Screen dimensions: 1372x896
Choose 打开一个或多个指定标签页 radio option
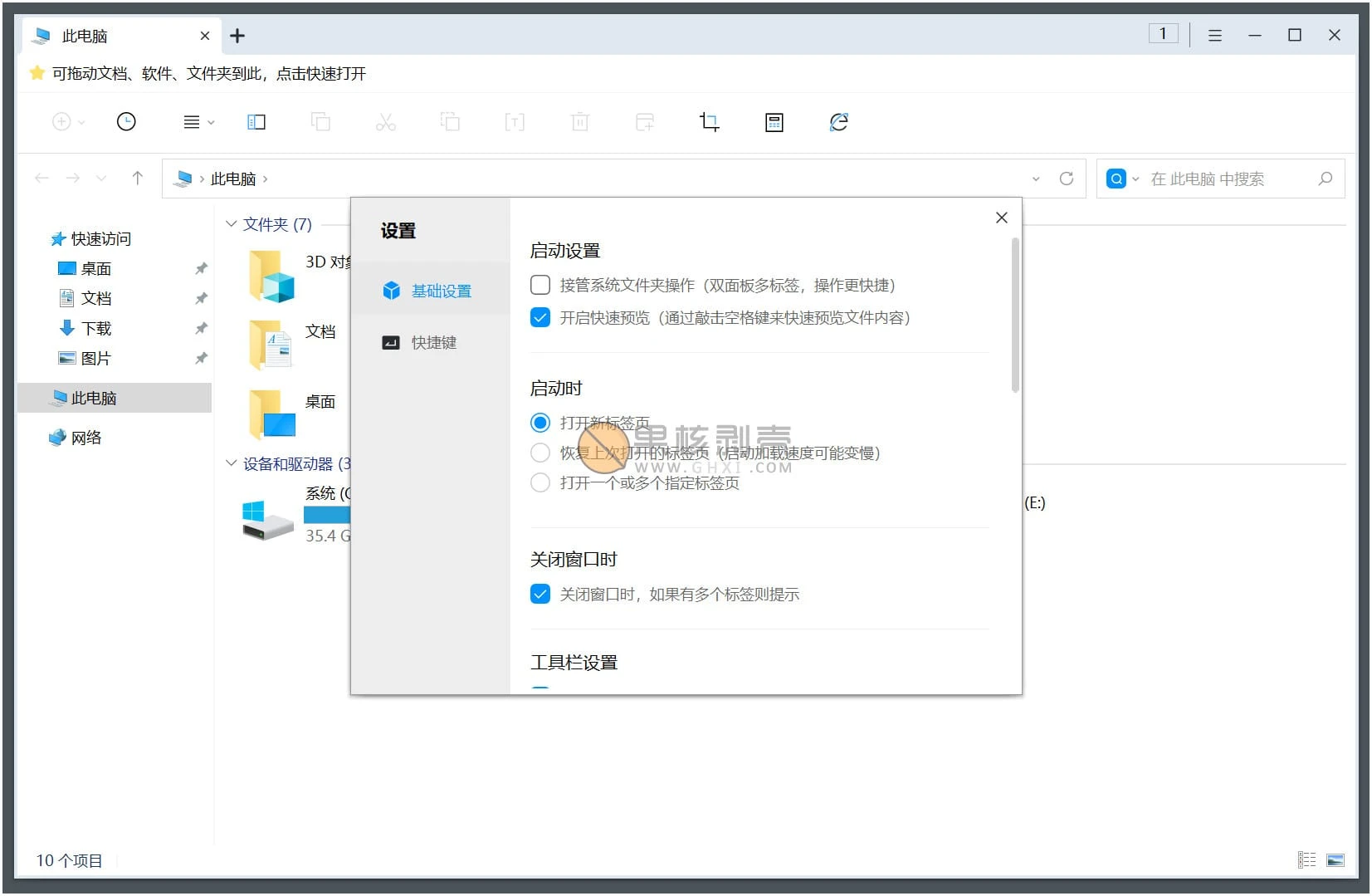[x=540, y=483]
